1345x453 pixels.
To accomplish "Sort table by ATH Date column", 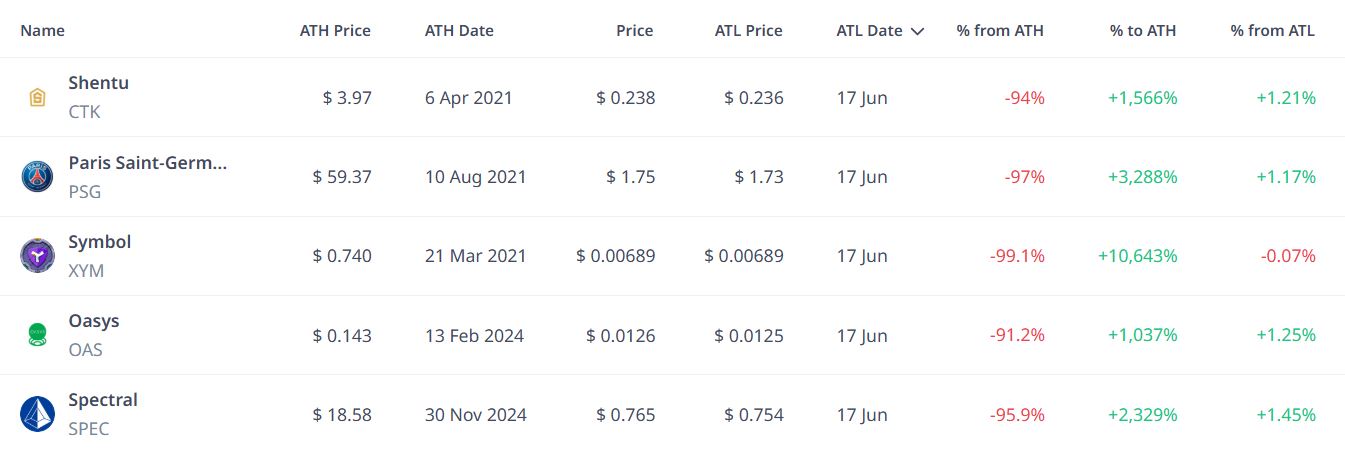I will click(x=459, y=31).
